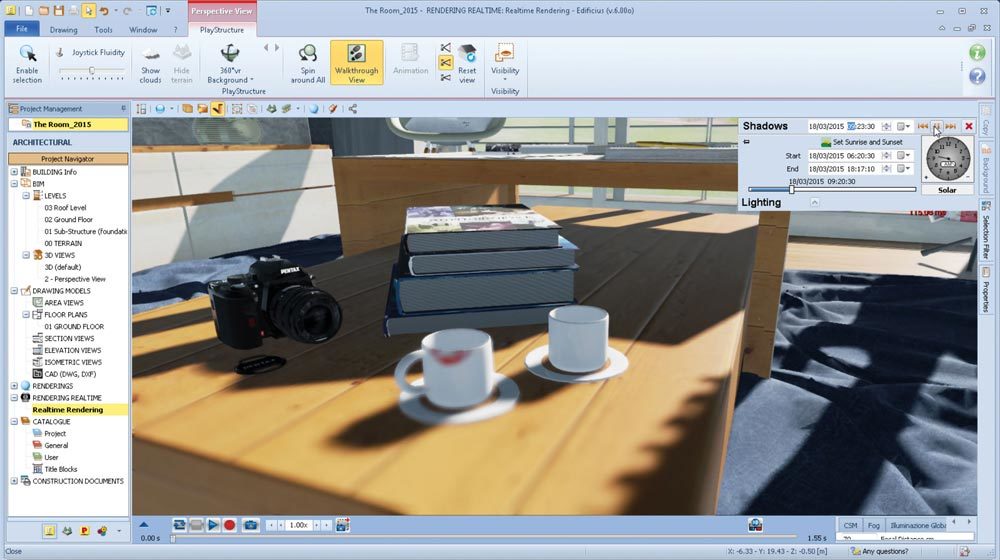Viewport: 1000px width, 560px height.
Task: Adjust the Joystick Fluidity slider
Action: click(92, 71)
